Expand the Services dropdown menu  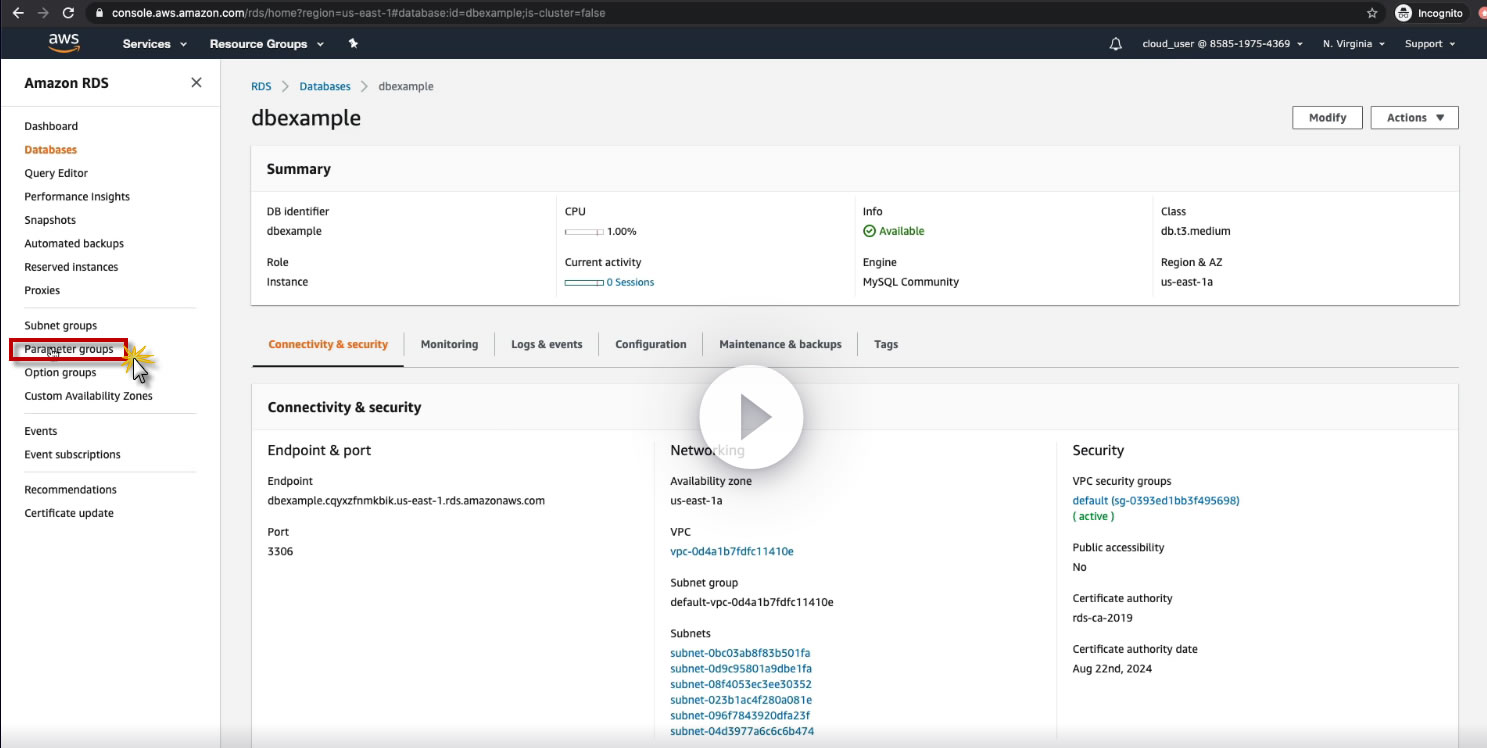point(154,44)
